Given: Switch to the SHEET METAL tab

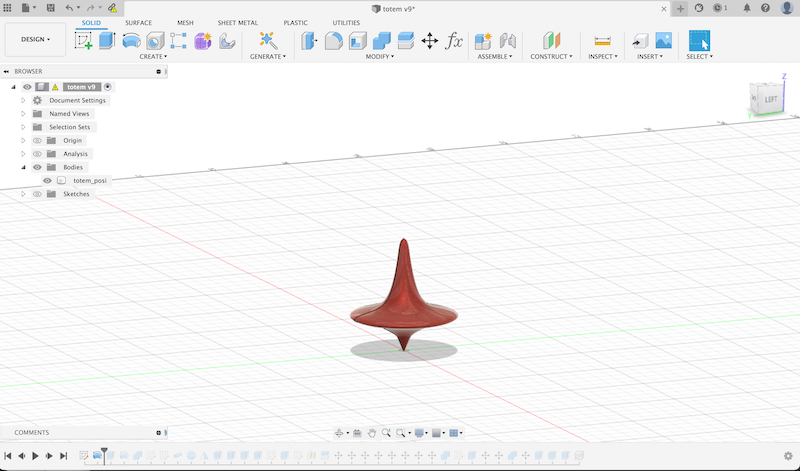Looking at the screenshot, I should coord(238,23).
